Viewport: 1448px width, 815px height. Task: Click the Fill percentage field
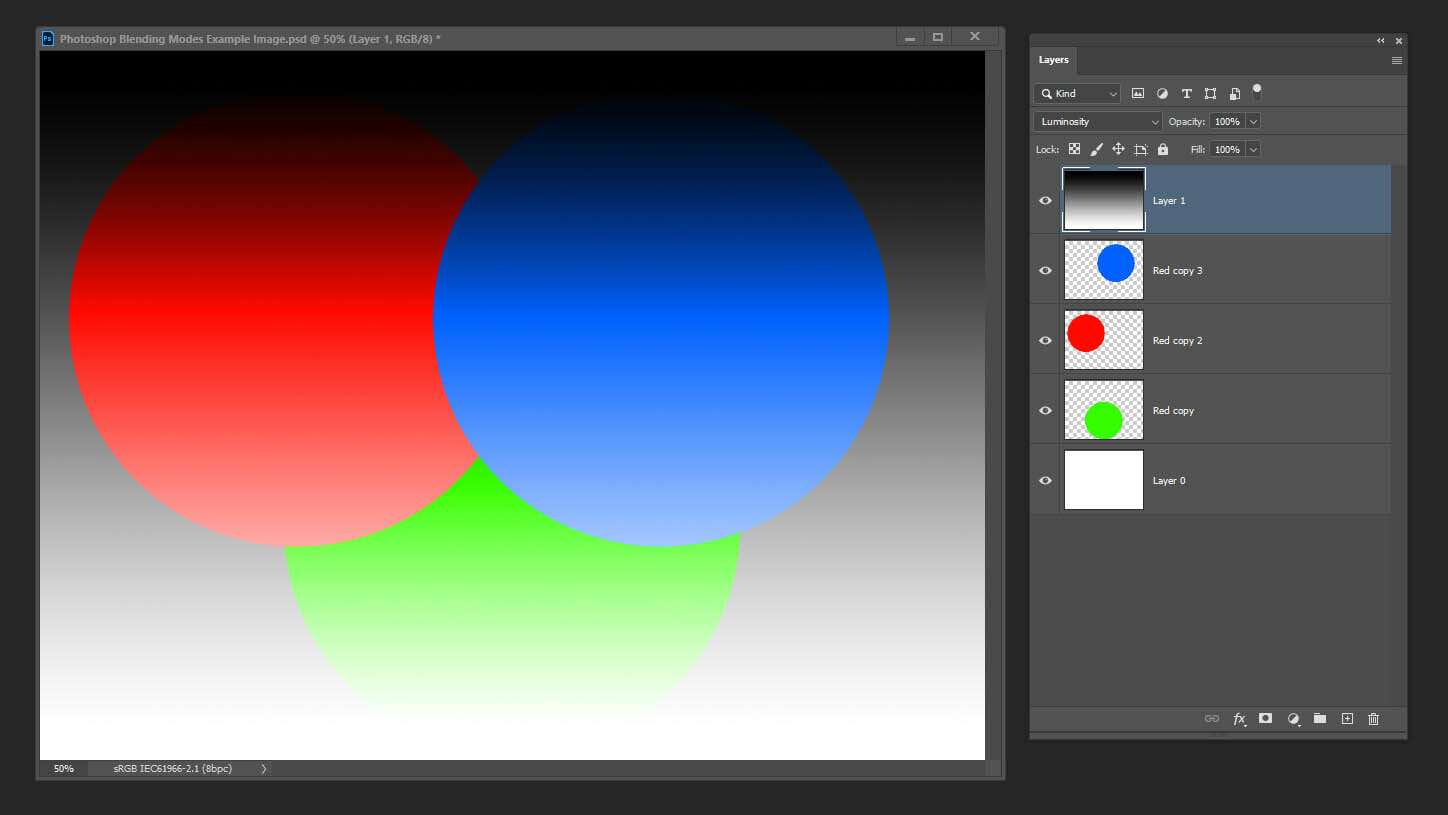coord(1227,149)
